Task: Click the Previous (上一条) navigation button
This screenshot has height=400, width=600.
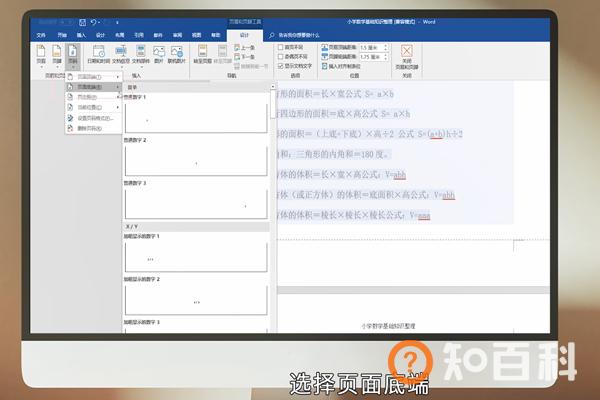Action: point(244,47)
